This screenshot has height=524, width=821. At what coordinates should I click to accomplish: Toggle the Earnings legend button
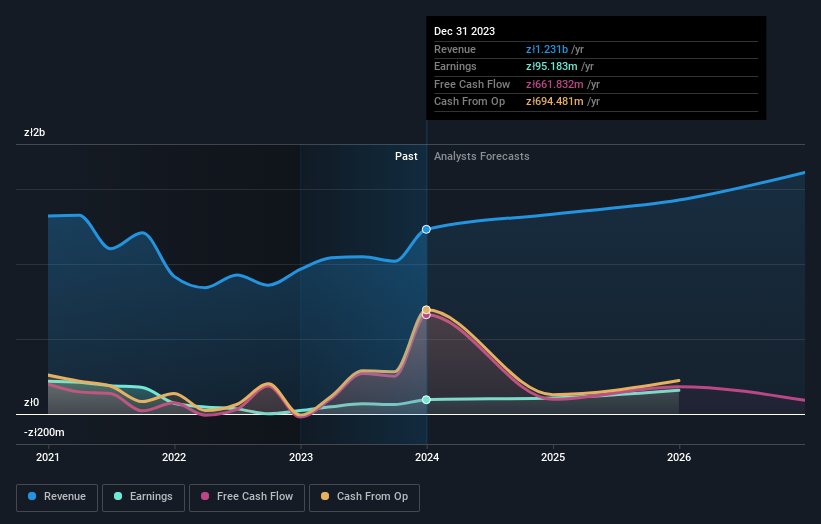[143, 497]
